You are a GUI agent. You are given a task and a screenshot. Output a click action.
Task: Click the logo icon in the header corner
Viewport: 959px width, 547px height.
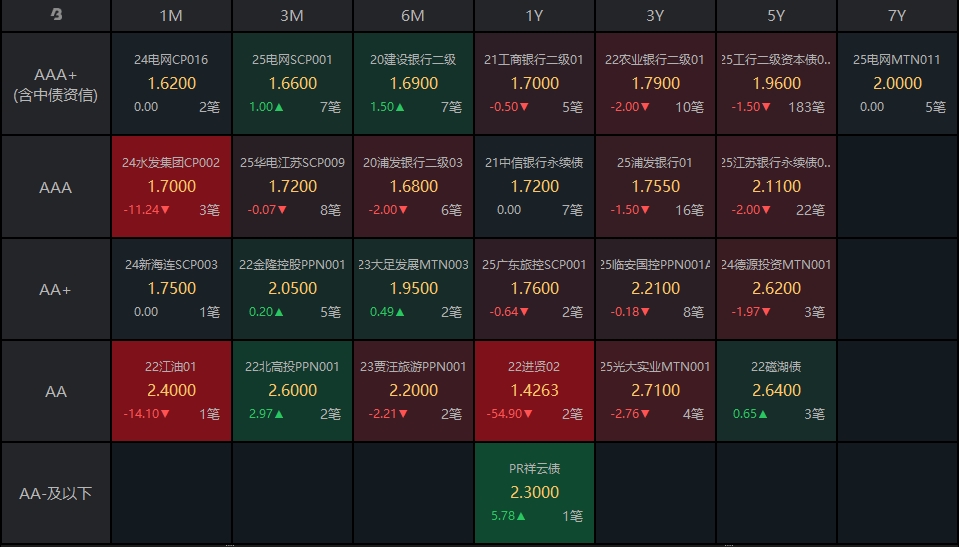point(56,14)
